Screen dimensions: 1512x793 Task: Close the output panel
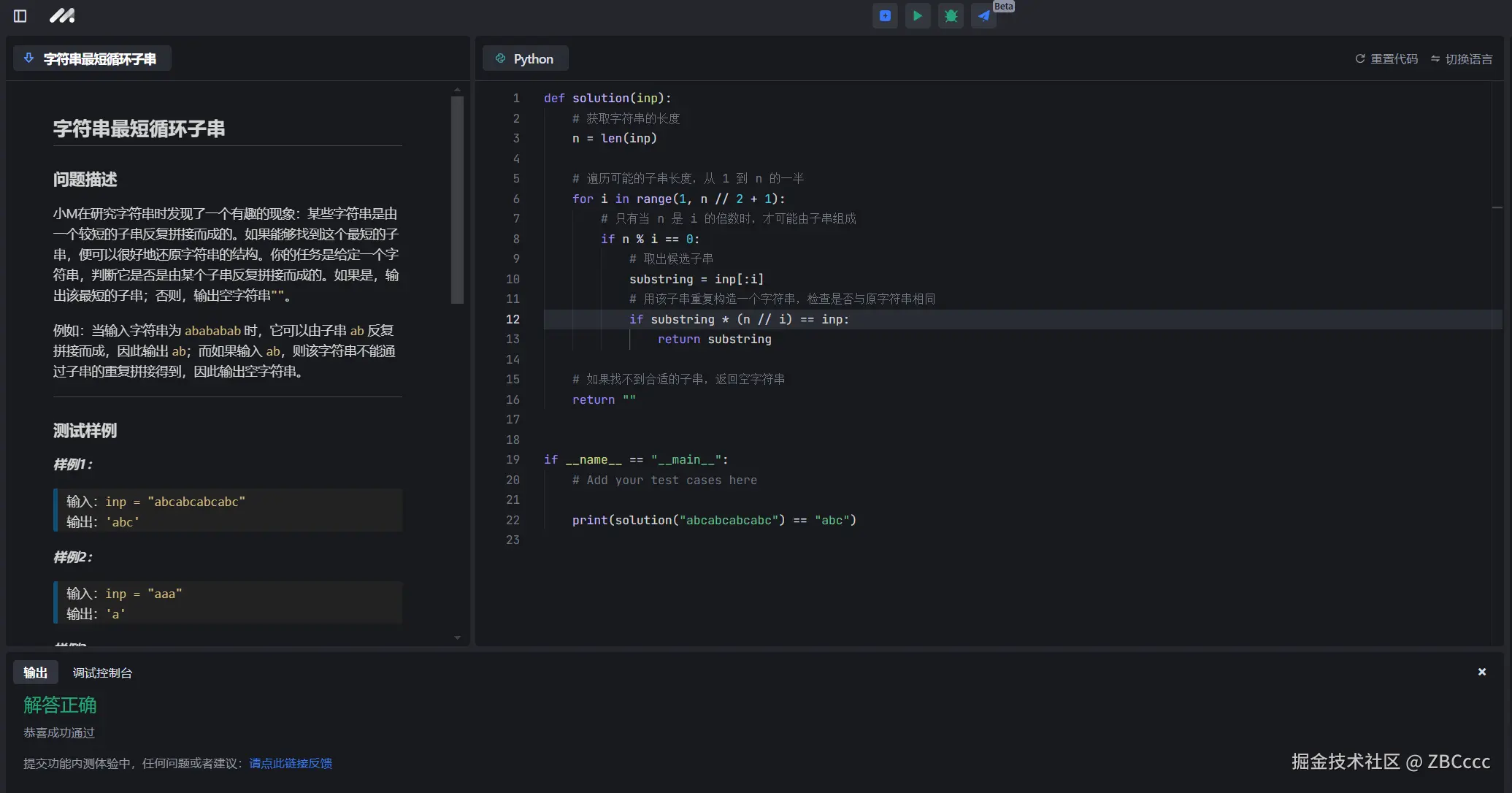point(1481,672)
